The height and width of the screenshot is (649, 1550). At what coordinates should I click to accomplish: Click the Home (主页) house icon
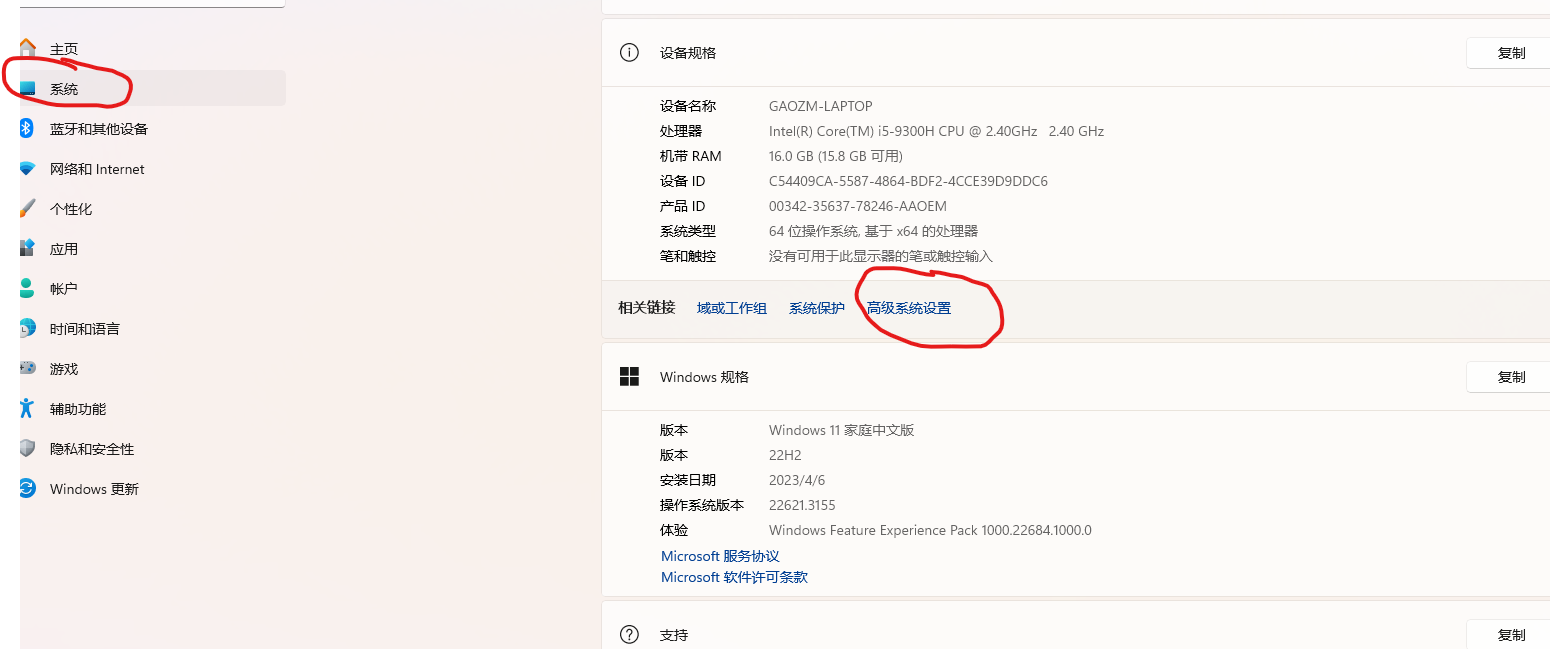tap(28, 48)
